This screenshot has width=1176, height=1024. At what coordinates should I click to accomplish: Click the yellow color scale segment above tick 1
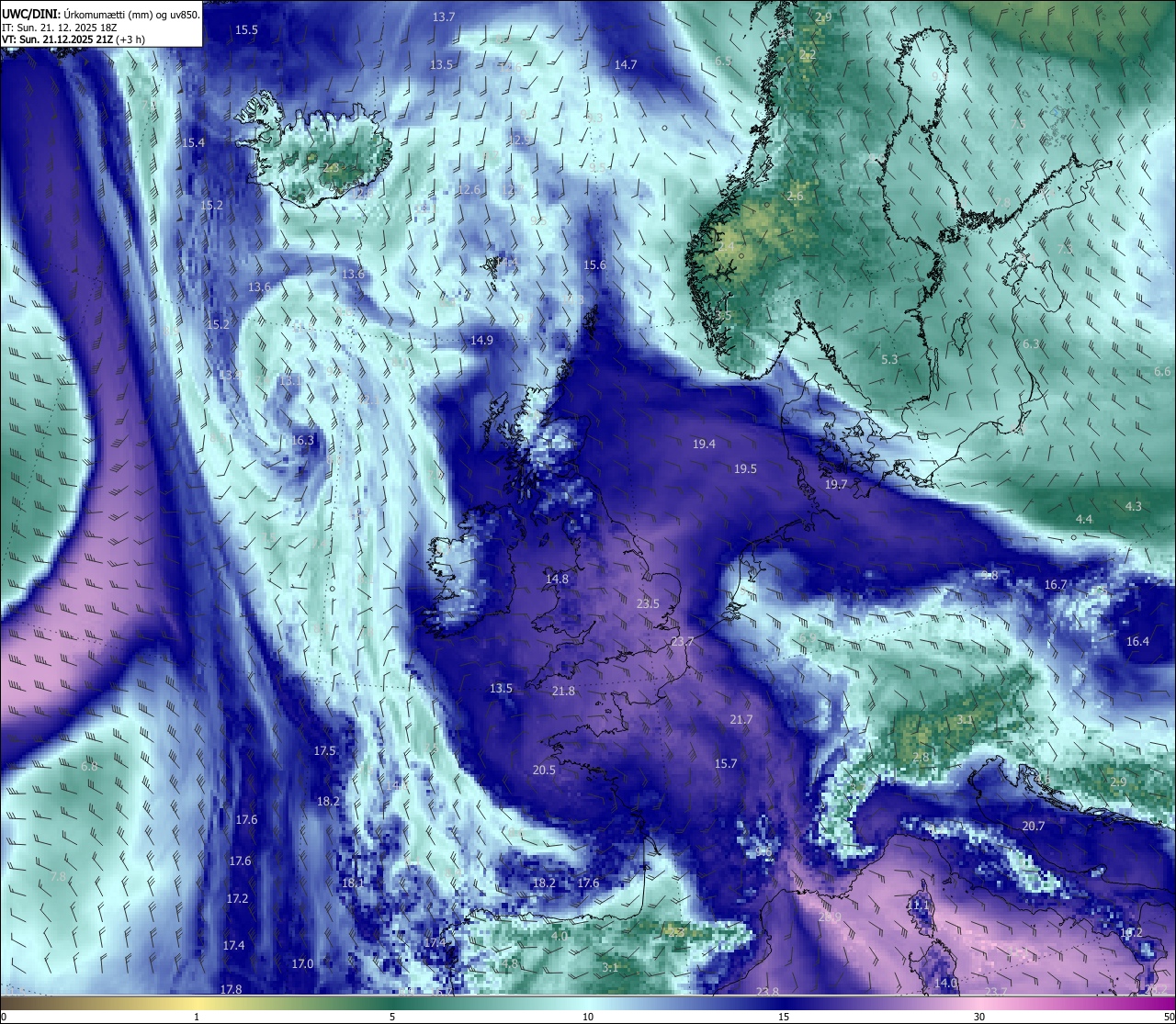pos(197,1003)
